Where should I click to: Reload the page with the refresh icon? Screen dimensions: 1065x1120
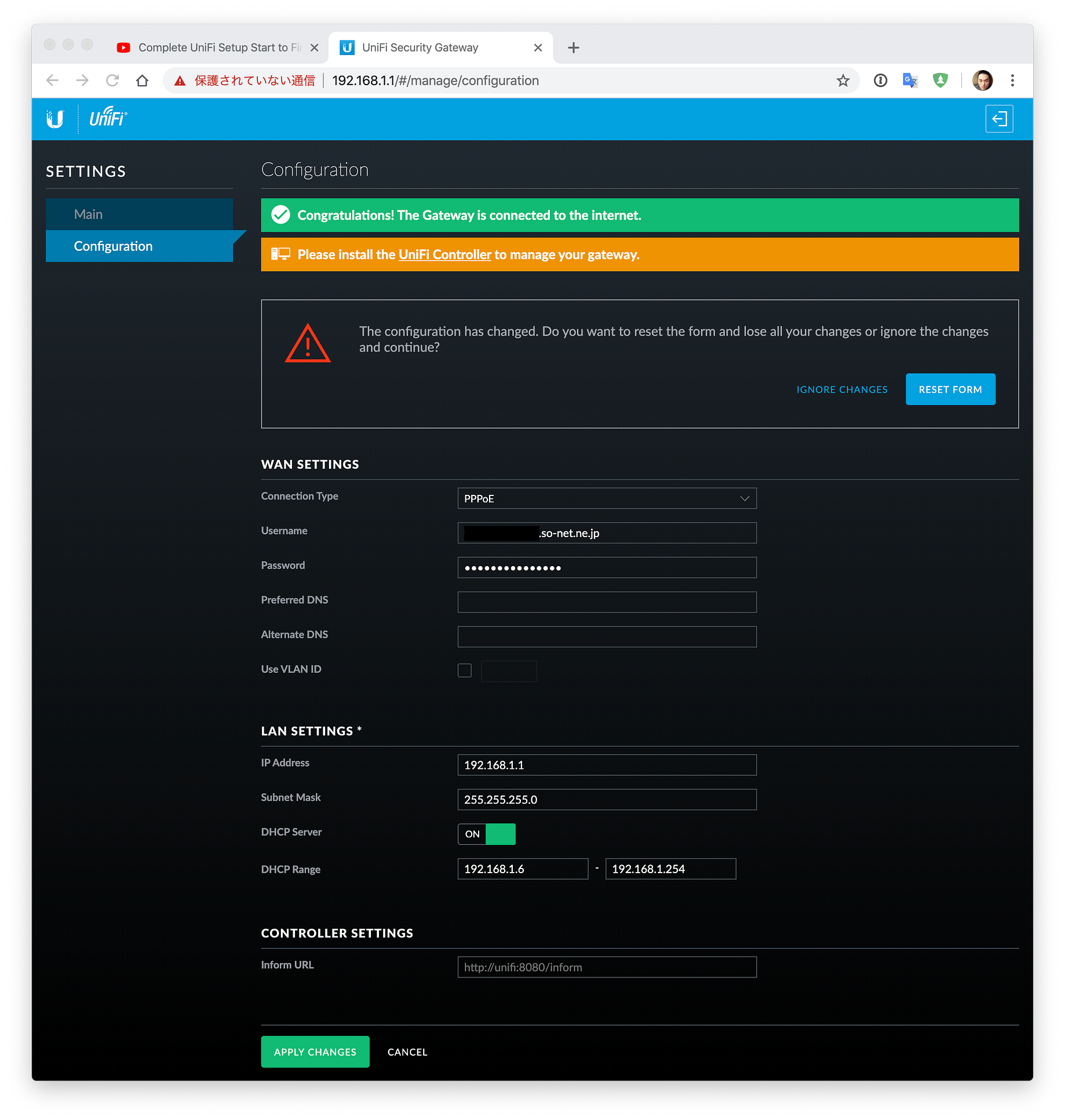tap(112, 81)
